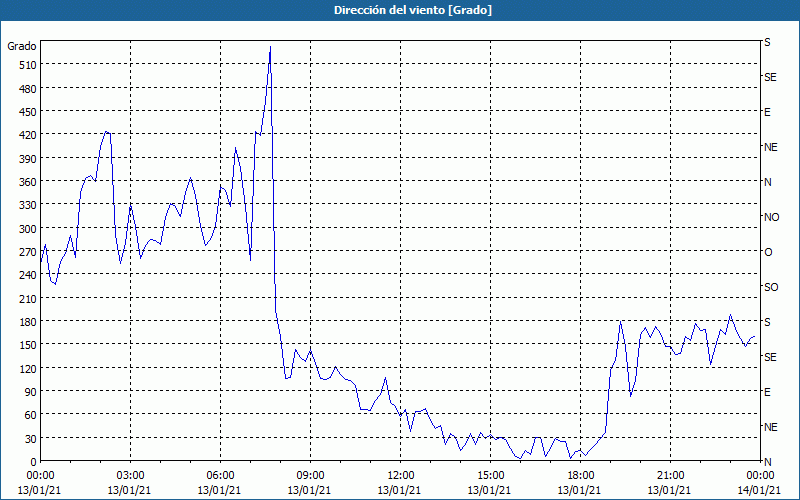Click the 150 degree axis label
The image size is (800, 500).
pyautogui.click(x=28, y=345)
